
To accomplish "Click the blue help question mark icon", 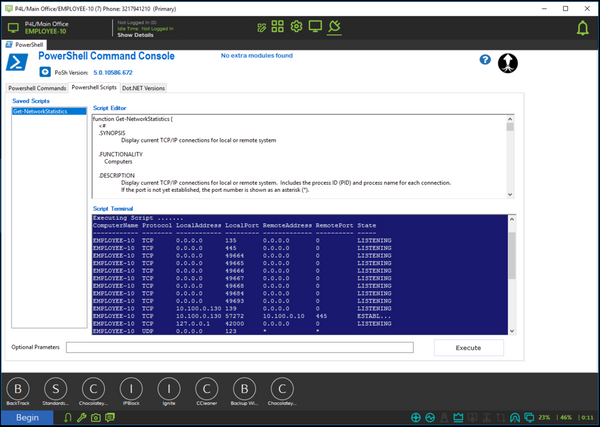I will pyautogui.click(x=485, y=60).
